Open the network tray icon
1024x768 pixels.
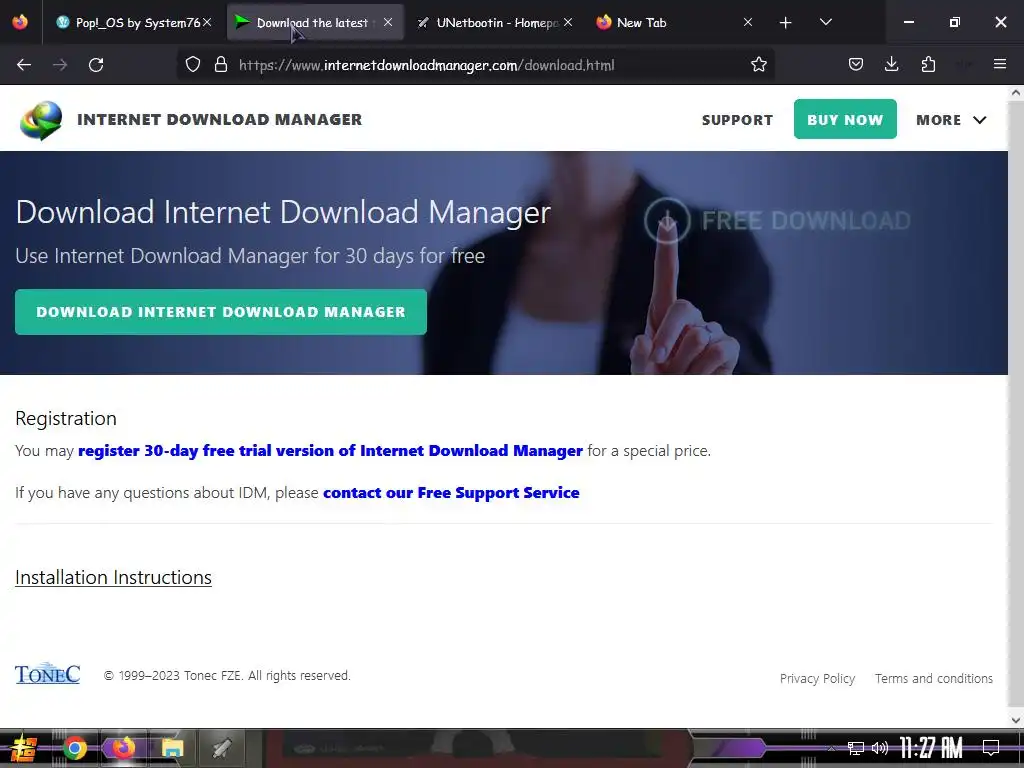click(x=856, y=748)
